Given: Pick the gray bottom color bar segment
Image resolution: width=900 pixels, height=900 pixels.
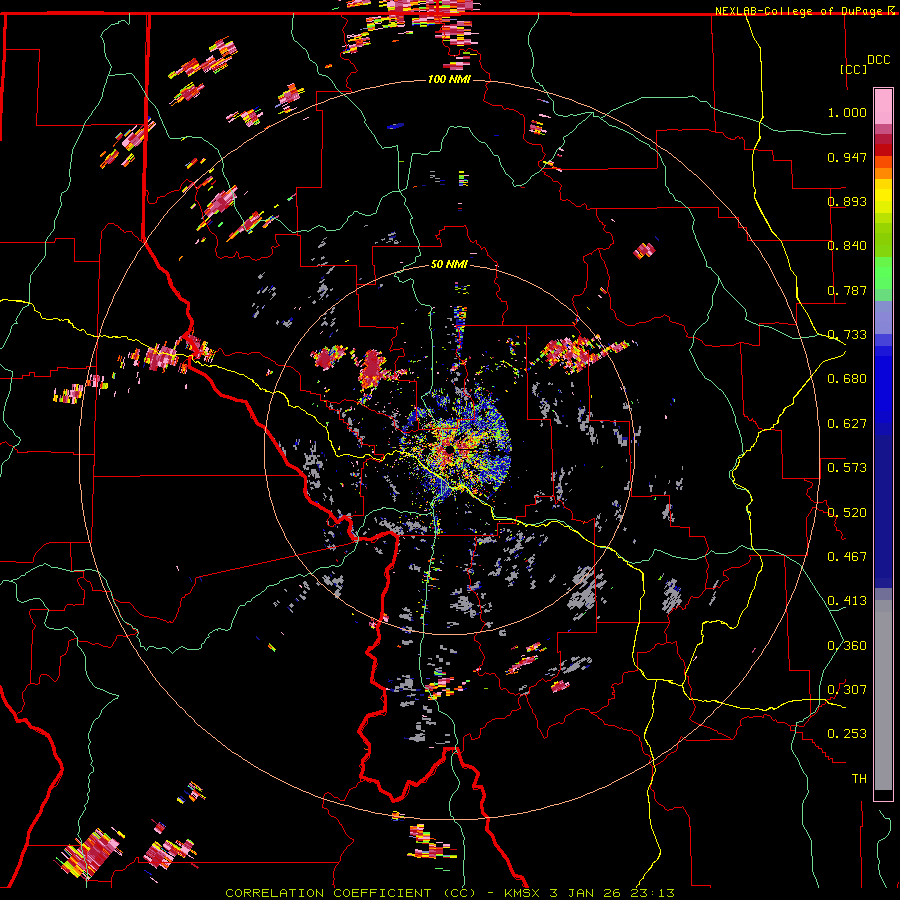Looking at the screenshot, I should (883, 695).
